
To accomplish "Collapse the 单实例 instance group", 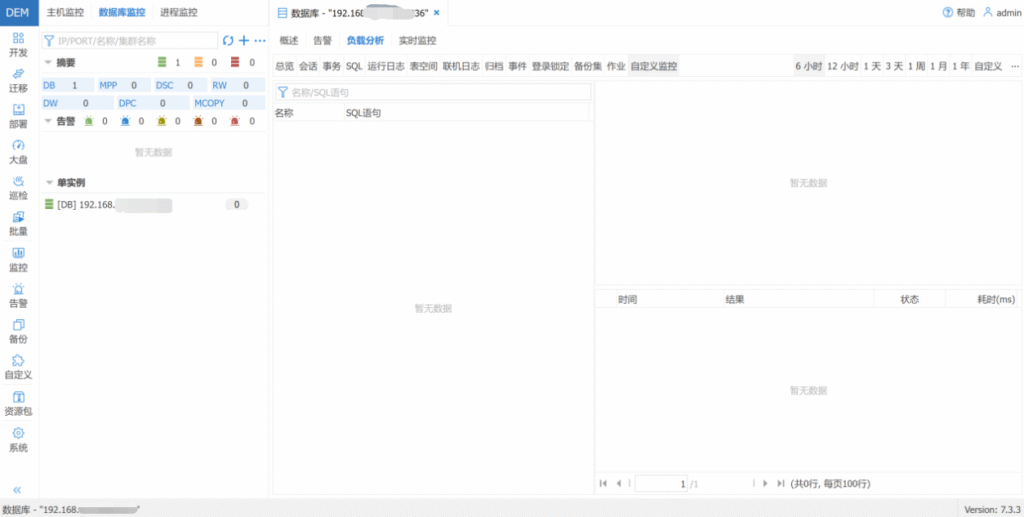I will coord(48,183).
